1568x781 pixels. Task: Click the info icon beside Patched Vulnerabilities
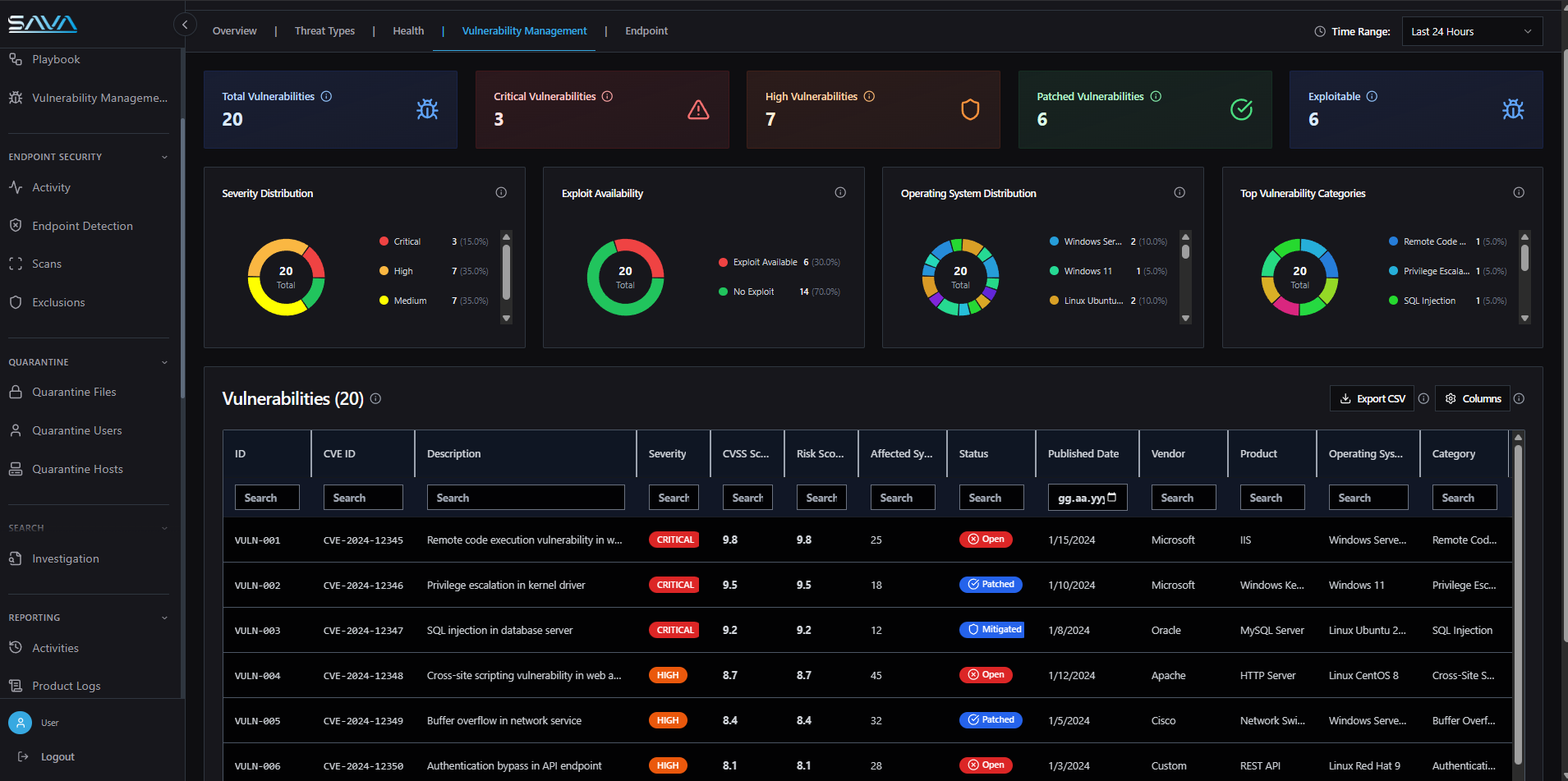1156,96
